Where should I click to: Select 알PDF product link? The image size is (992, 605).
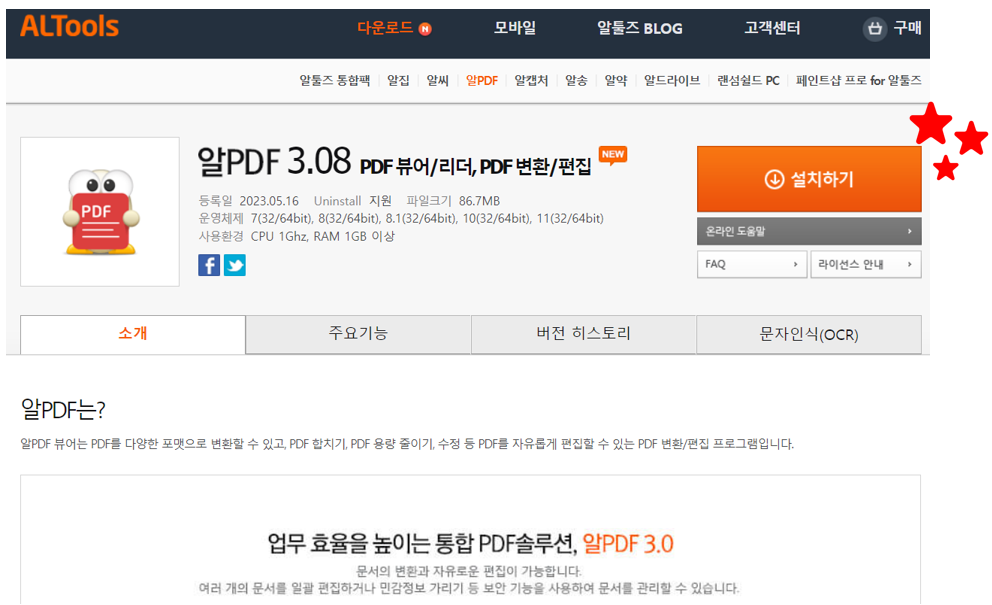481,80
